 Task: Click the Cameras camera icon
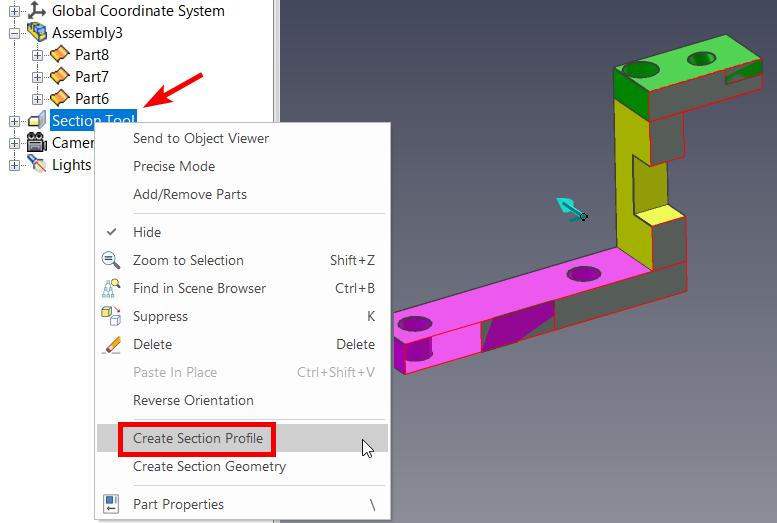37,143
